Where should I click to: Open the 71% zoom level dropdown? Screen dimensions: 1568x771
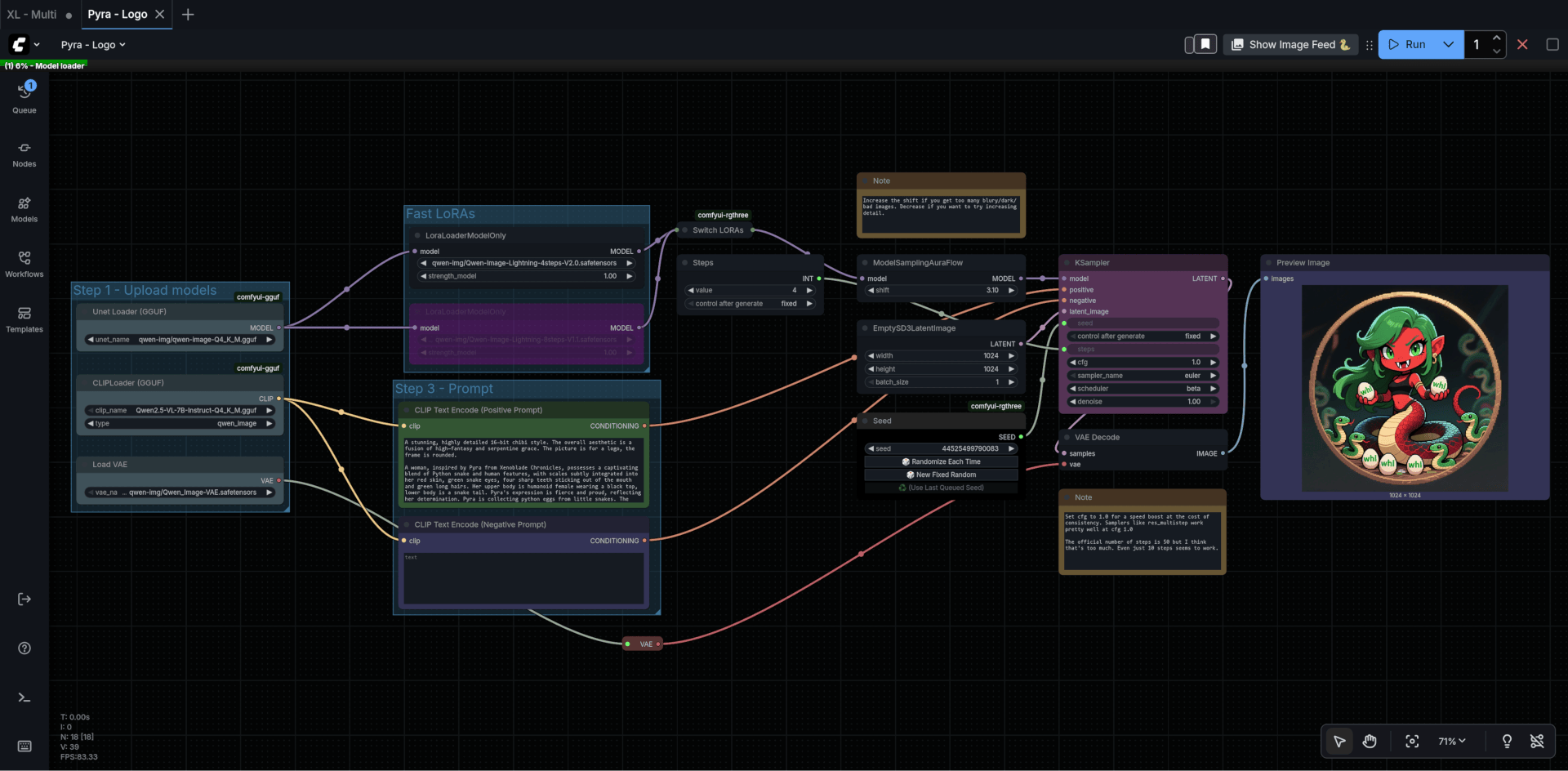click(x=1452, y=741)
